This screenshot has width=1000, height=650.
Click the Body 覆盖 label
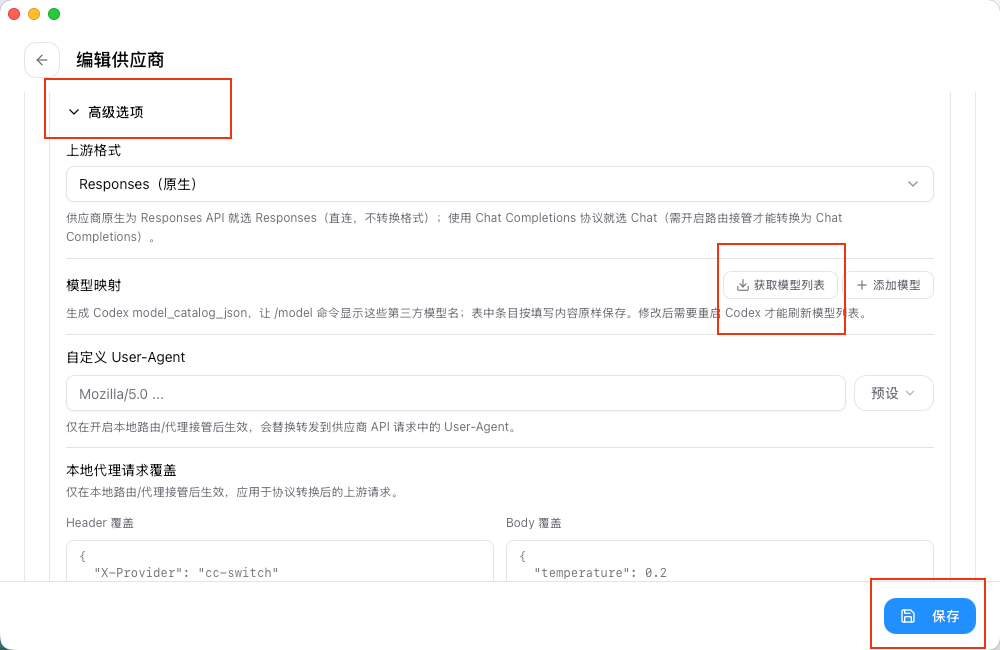(x=534, y=523)
